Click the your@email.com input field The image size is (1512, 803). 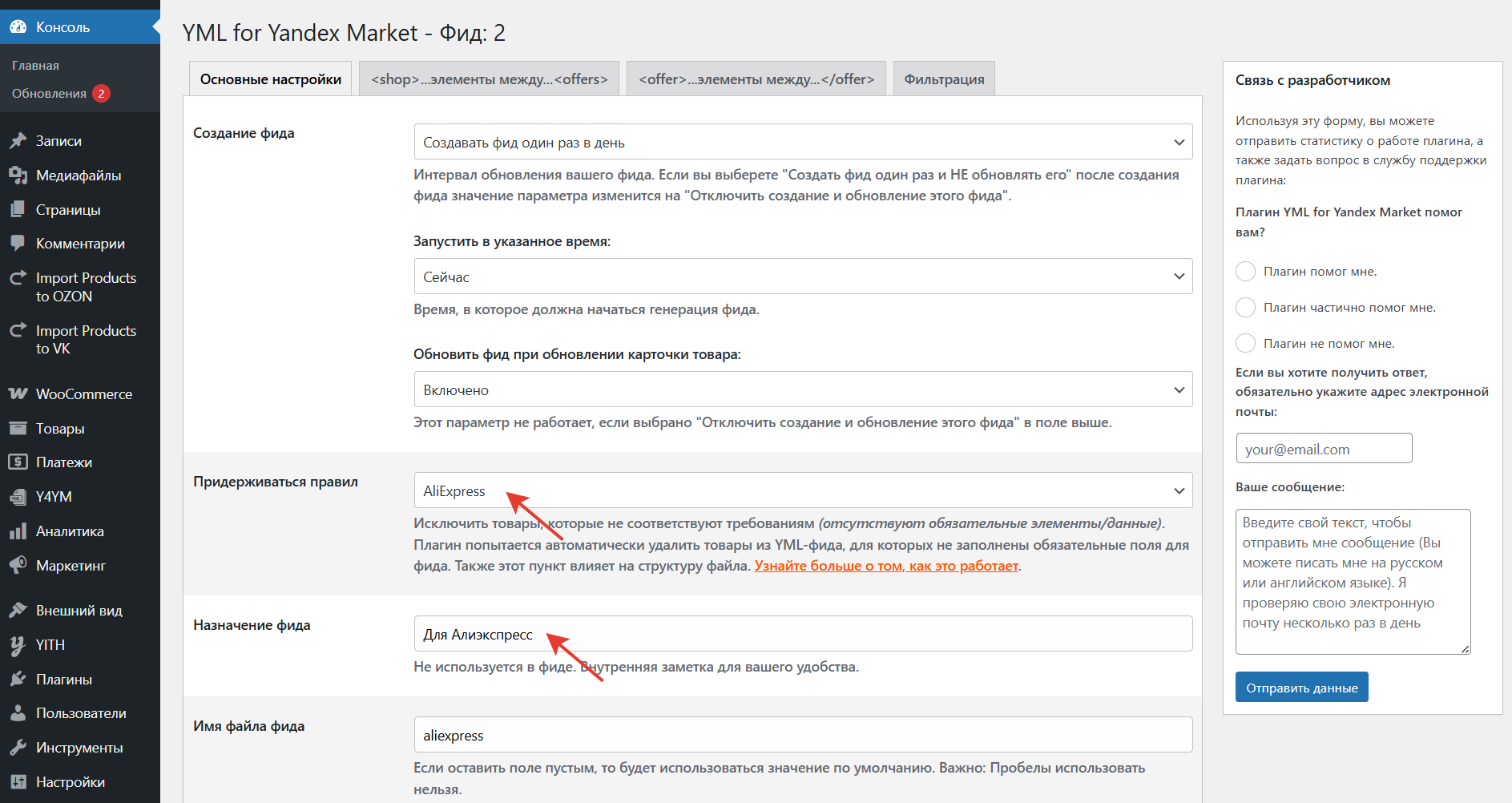coord(1323,449)
